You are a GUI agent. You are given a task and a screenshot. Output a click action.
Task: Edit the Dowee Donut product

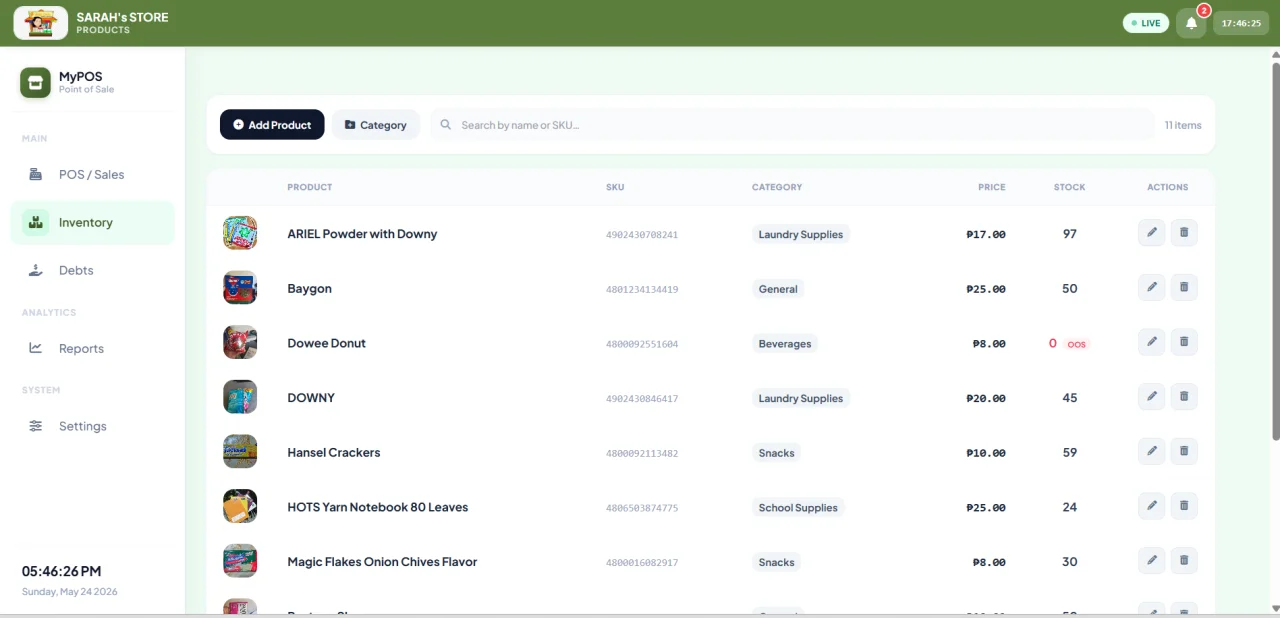pyautogui.click(x=1152, y=342)
